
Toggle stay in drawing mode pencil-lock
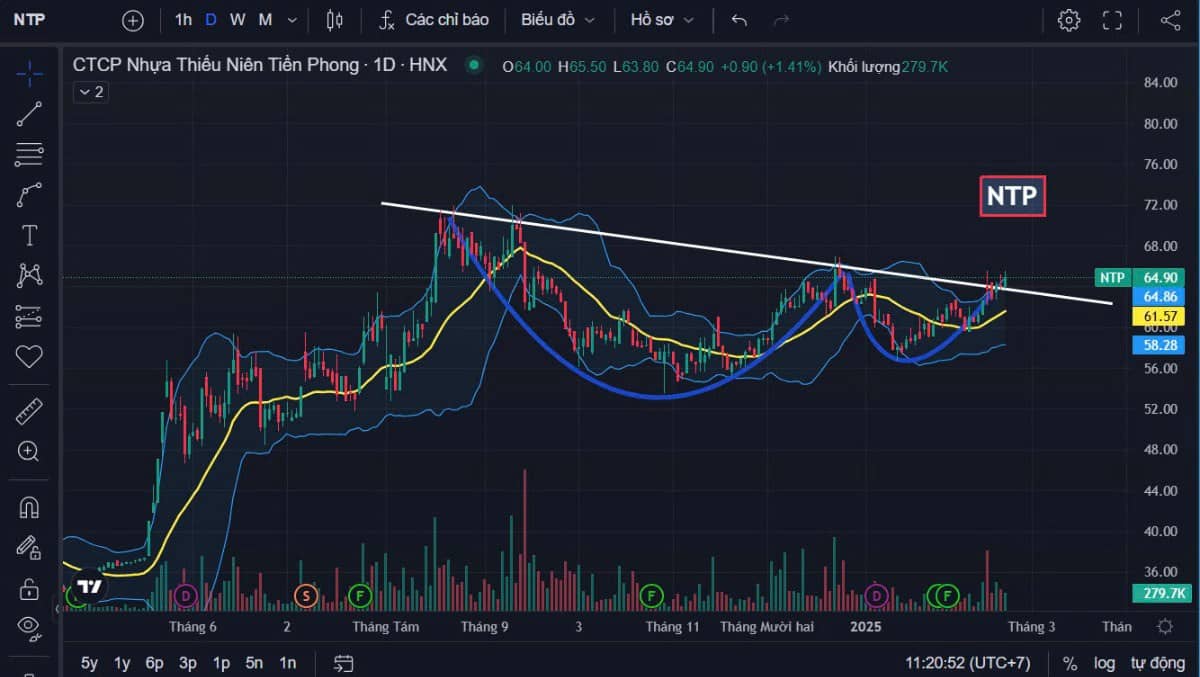click(x=29, y=547)
